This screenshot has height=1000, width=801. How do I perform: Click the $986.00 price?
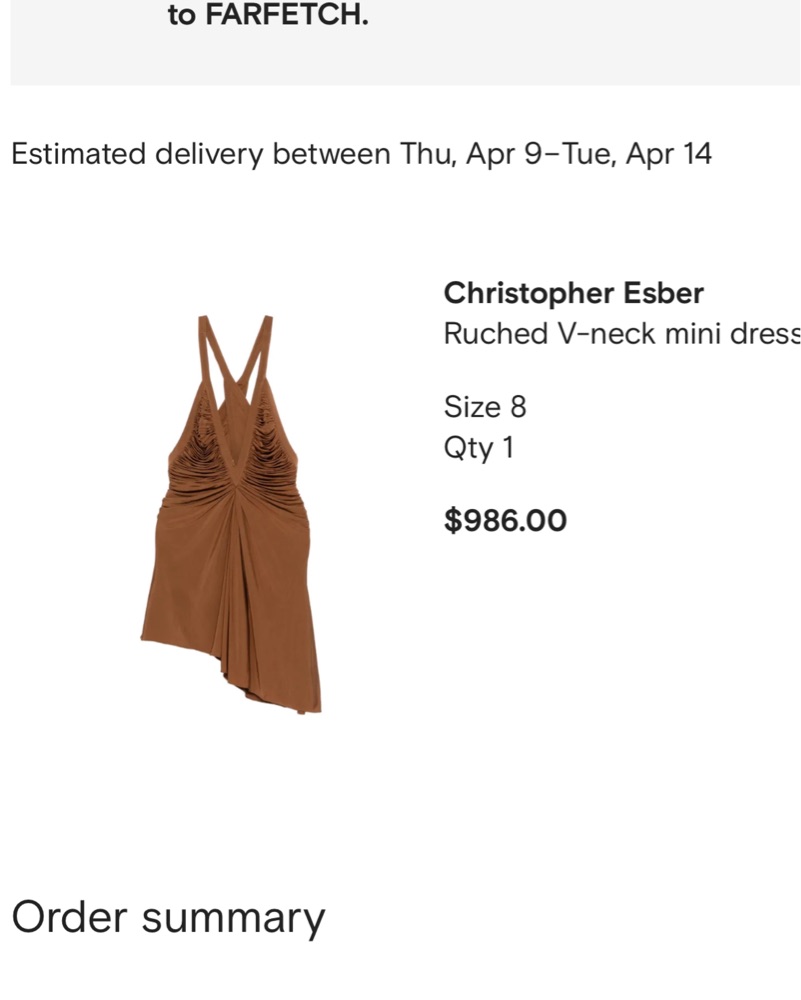coord(505,520)
